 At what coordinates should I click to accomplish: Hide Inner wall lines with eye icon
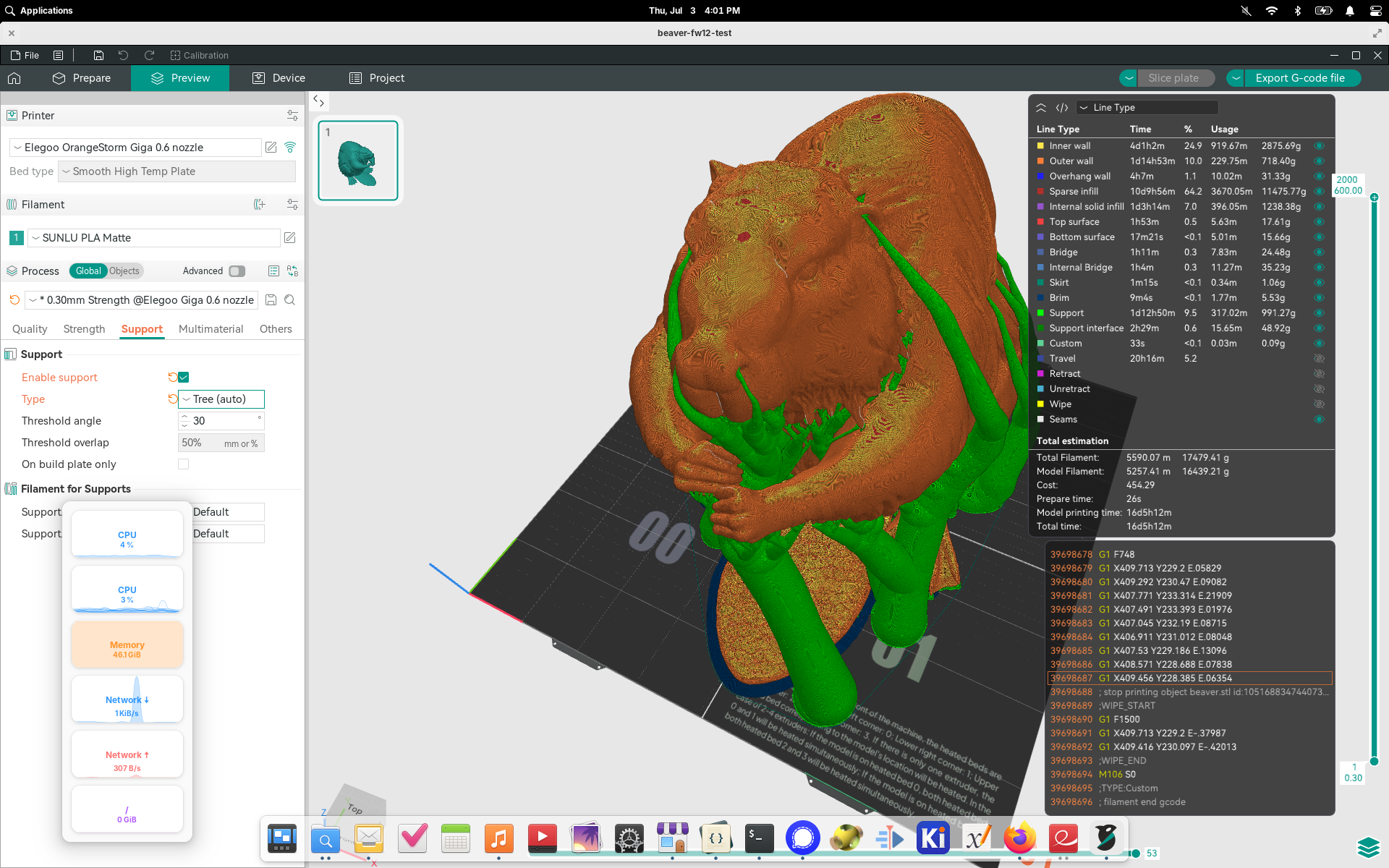[1319, 146]
